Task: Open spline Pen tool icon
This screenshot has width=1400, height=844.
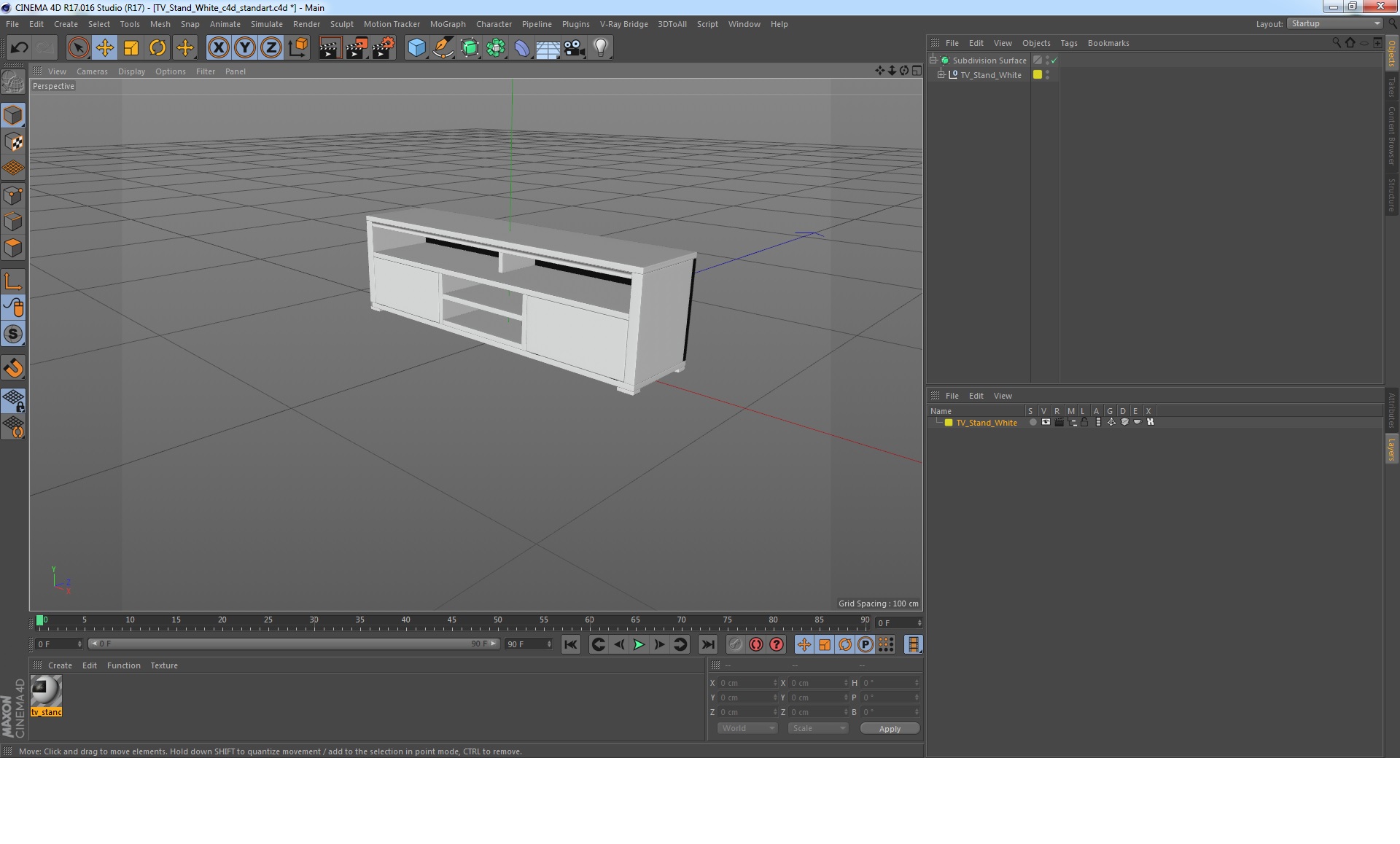Action: 443,48
